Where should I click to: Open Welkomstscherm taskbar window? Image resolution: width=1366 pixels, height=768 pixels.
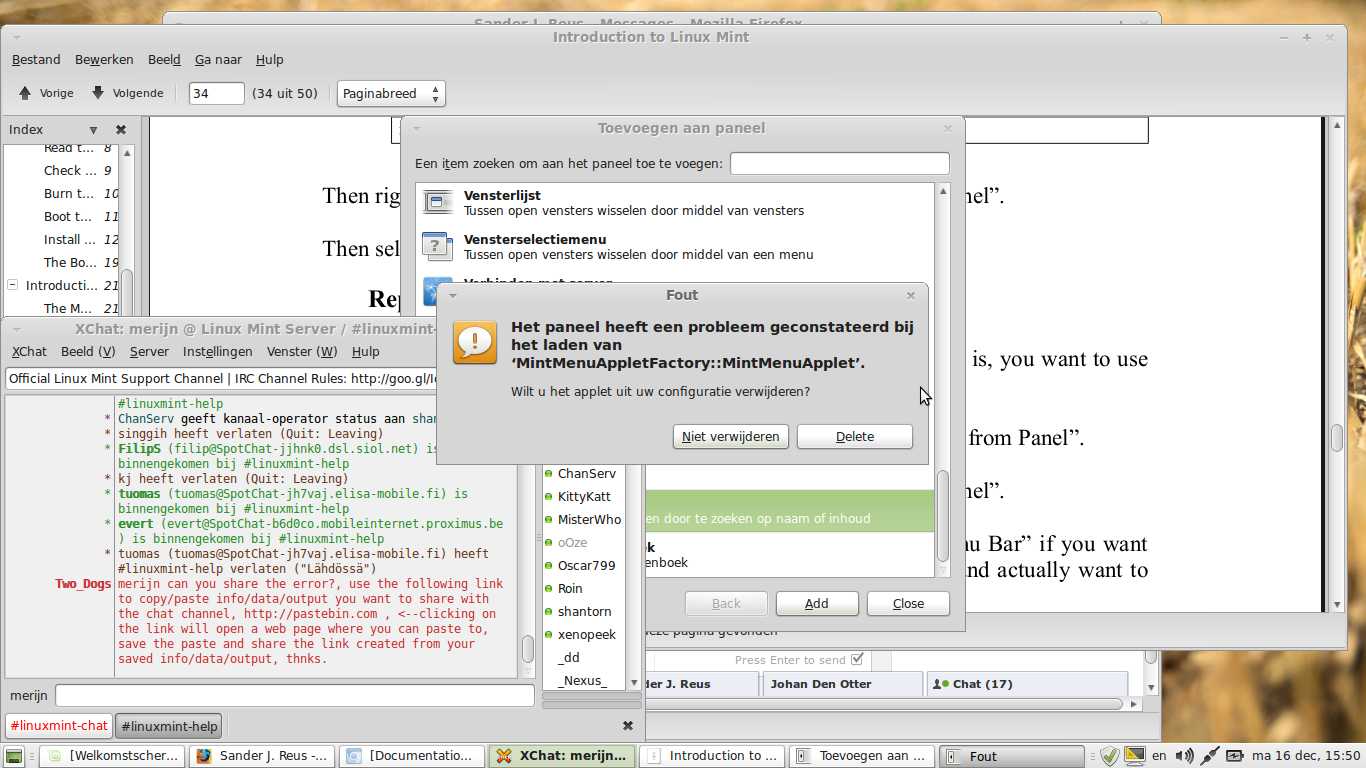point(114,756)
